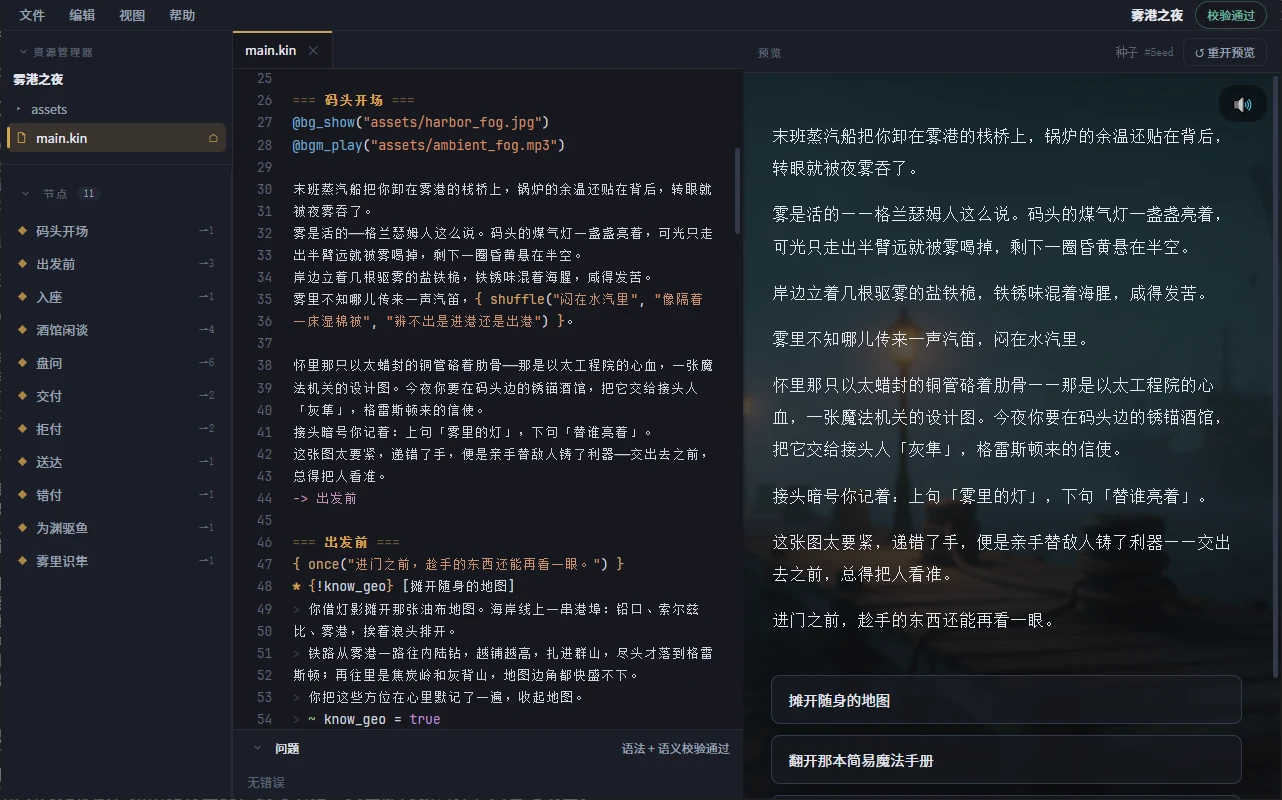Click diamond icon next to 酒馆闲谈
The height and width of the screenshot is (800, 1282).
(x=22, y=330)
